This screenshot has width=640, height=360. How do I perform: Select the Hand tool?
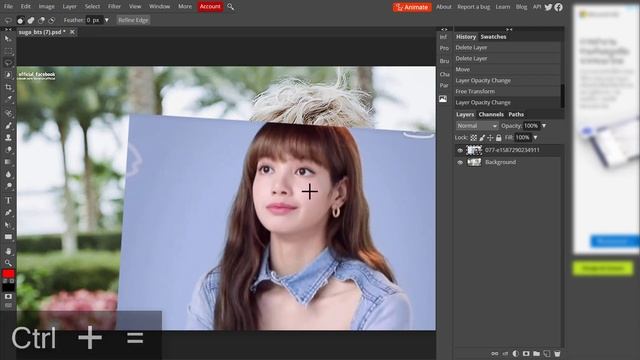[x=8, y=251]
